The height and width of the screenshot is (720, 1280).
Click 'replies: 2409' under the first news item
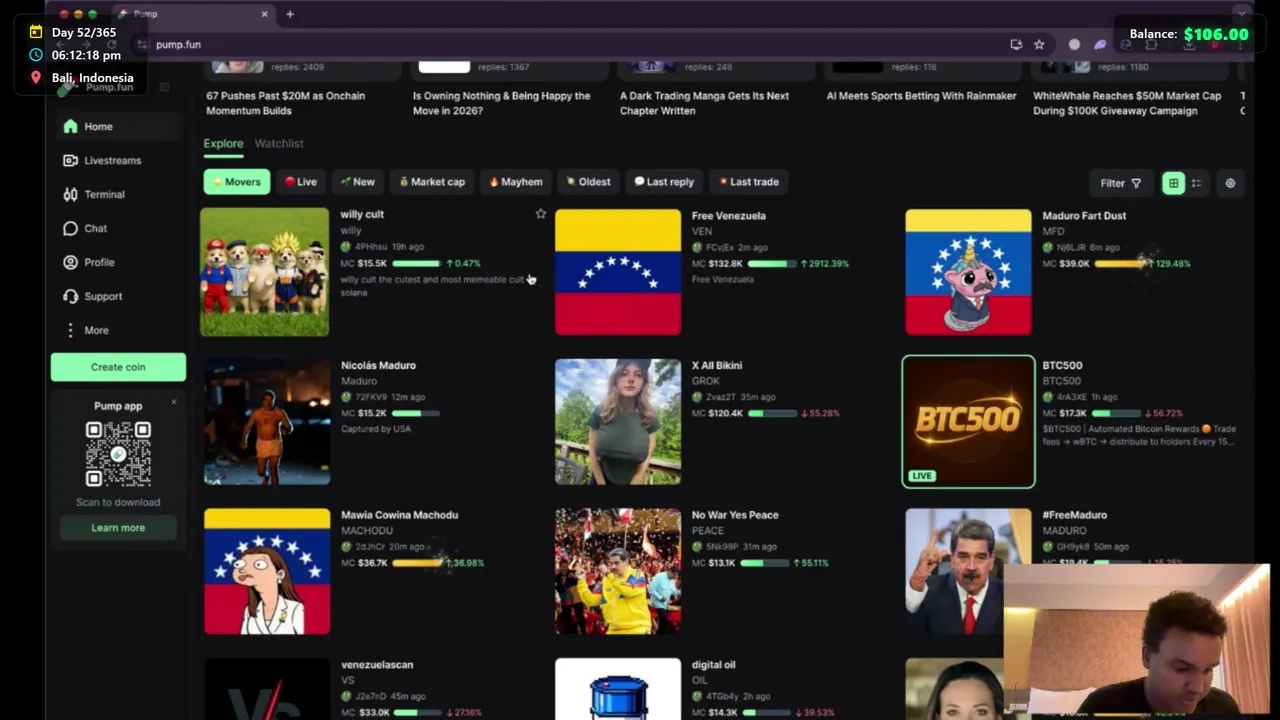[x=297, y=67]
